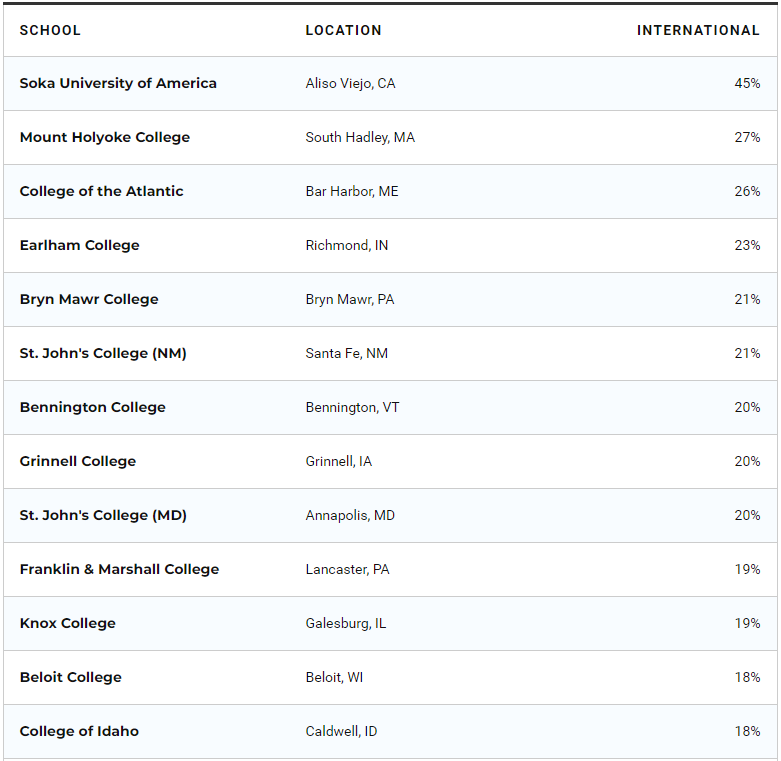
Task: Open St. John's College (NM)
Action: click(x=103, y=353)
